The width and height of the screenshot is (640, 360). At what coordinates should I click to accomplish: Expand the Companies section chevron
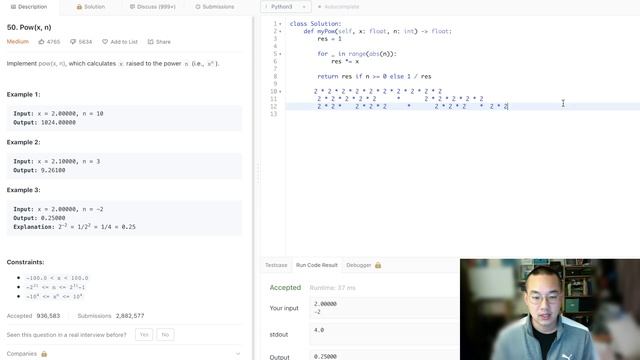[238, 354]
